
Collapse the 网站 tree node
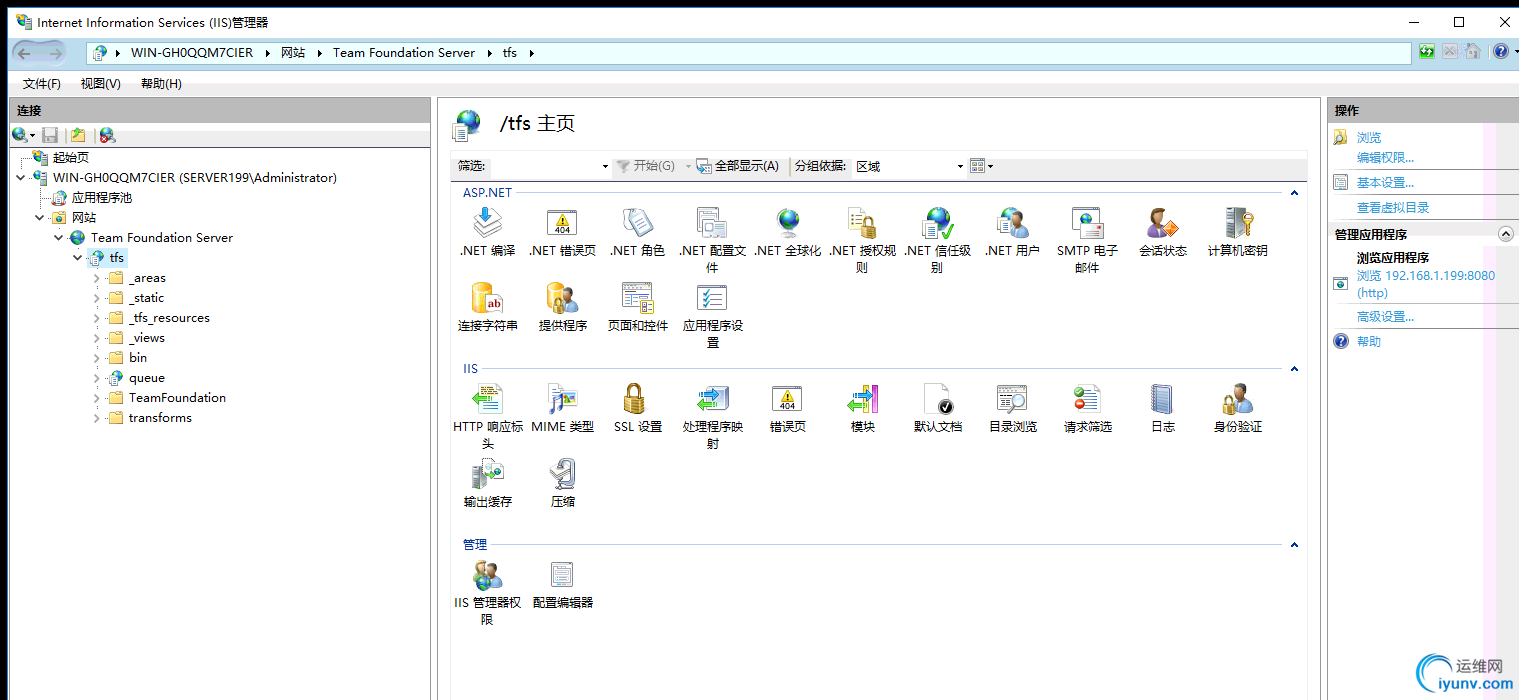[x=40, y=218]
